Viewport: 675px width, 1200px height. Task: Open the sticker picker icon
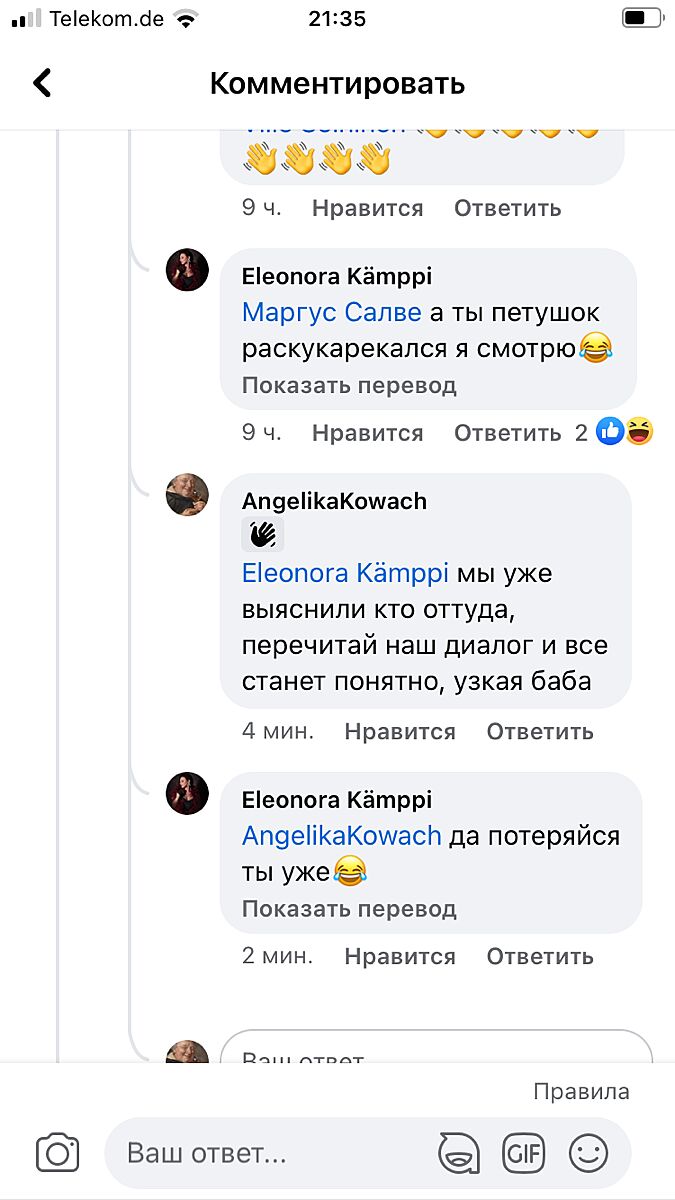(x=459, y=1154)
